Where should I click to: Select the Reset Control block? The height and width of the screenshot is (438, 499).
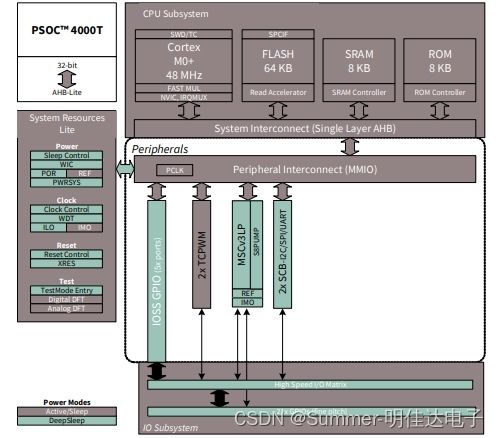(x=66, y=254)
